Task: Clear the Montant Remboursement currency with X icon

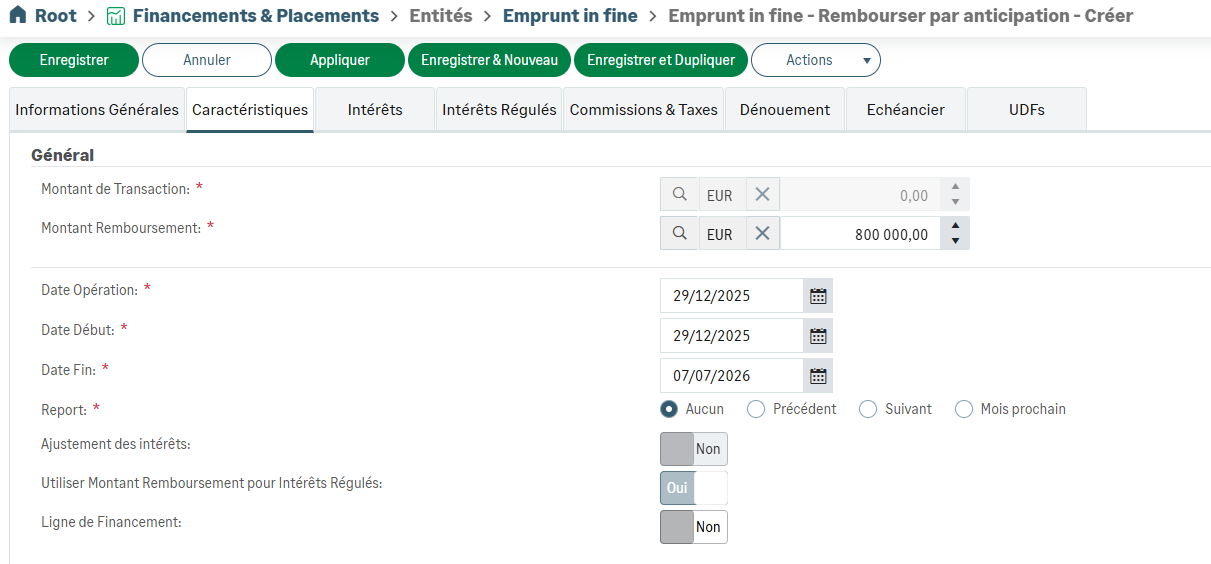Action: [762, 233]
